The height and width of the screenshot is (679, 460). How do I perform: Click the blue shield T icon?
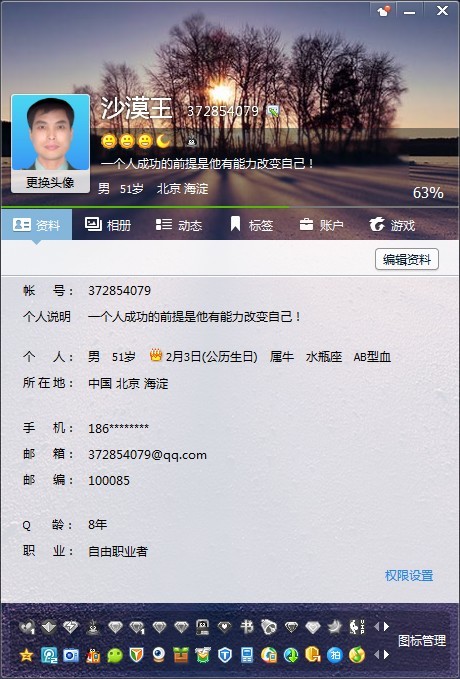[x=225, y=655]
